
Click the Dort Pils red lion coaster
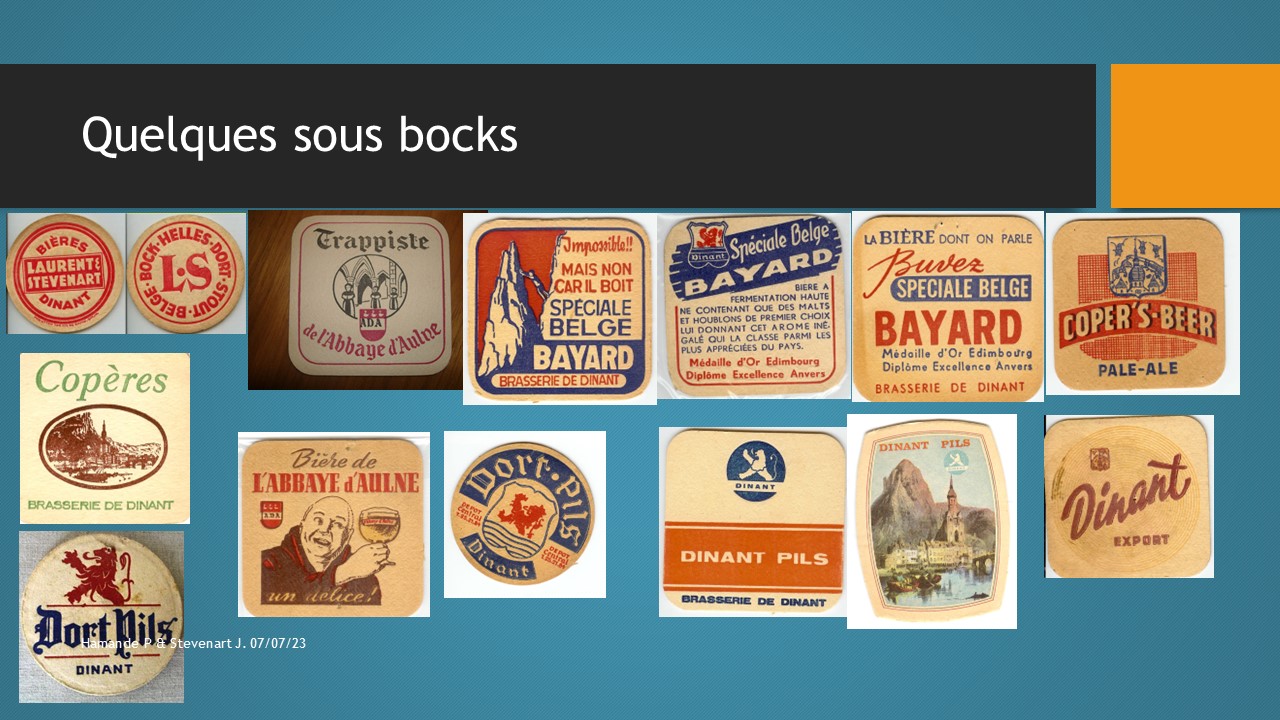pyautogui.click(x=102, y=617)
